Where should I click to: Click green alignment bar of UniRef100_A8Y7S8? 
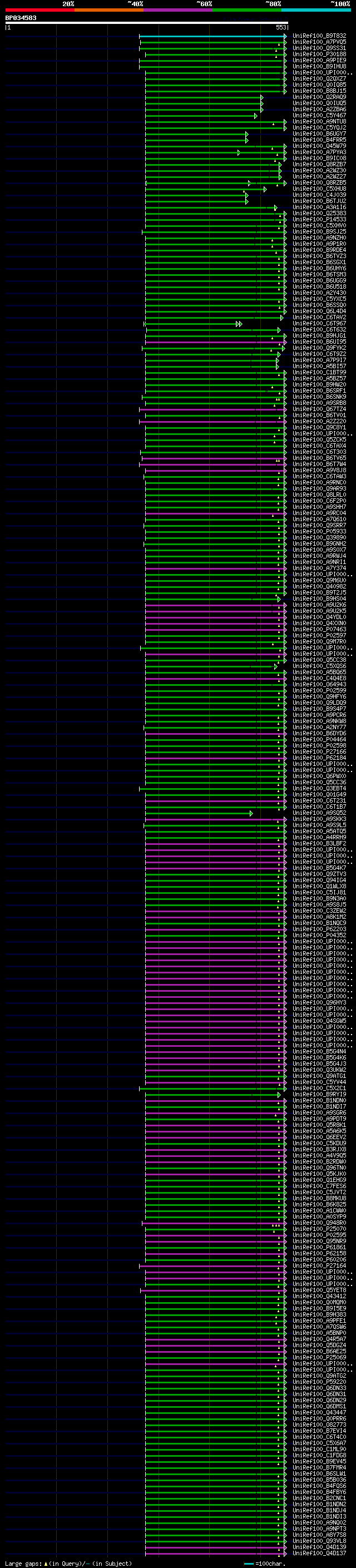point(215,1536)
